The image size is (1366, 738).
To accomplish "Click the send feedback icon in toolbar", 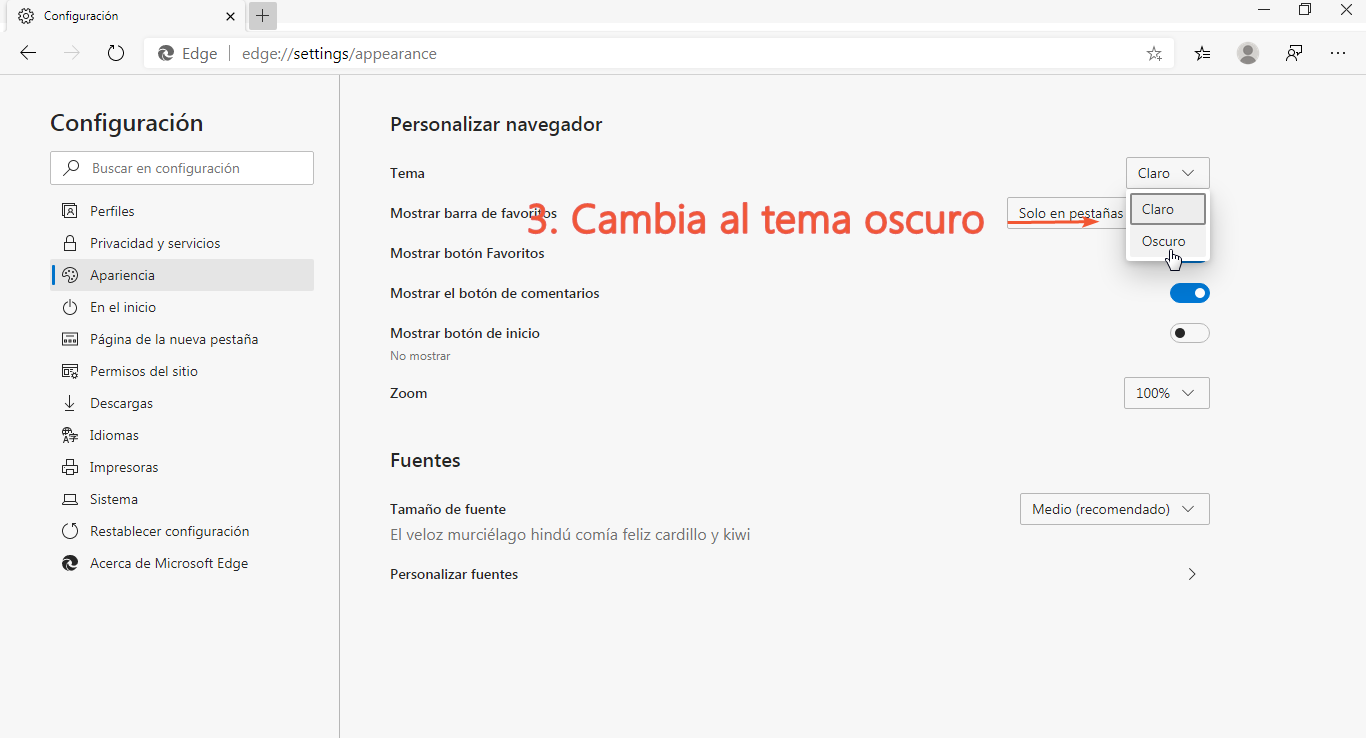I will tap(1294, 53).
